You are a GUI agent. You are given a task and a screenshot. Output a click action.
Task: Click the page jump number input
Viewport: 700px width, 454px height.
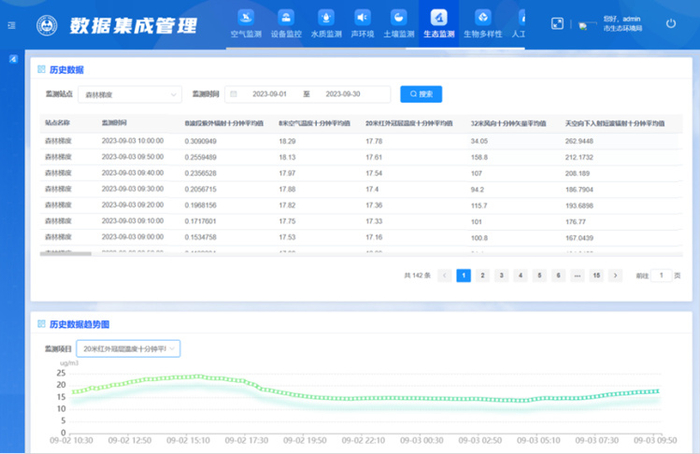coord(661,274)
